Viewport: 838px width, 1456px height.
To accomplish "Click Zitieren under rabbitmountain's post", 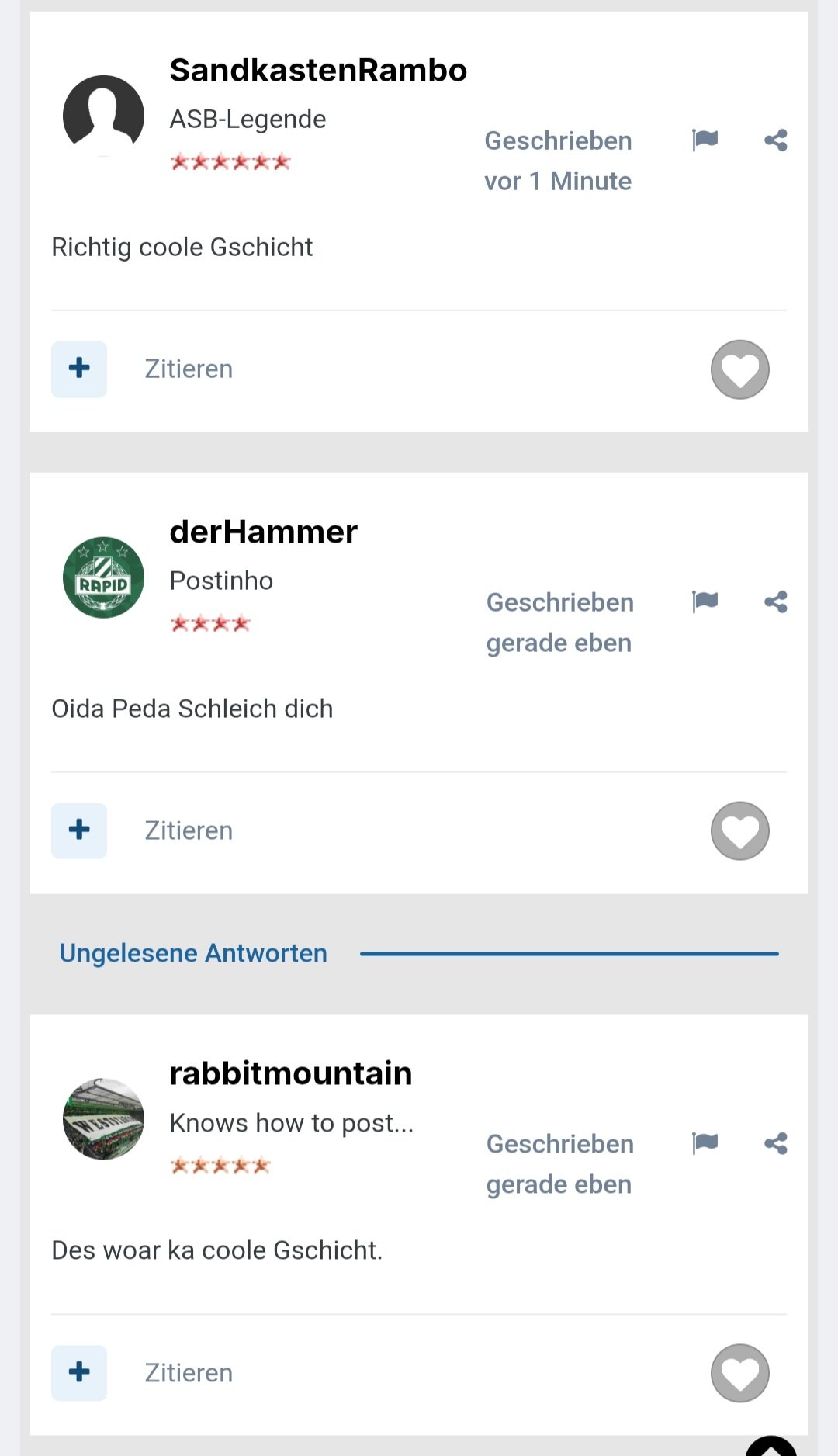I will point(189,1372).
